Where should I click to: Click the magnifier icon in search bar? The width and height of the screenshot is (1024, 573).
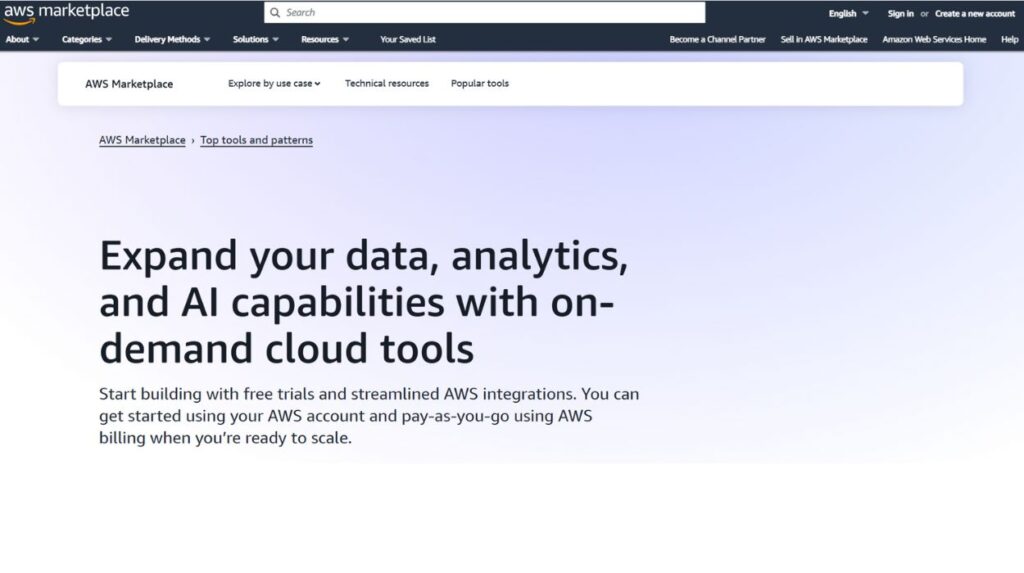point(275,12)
